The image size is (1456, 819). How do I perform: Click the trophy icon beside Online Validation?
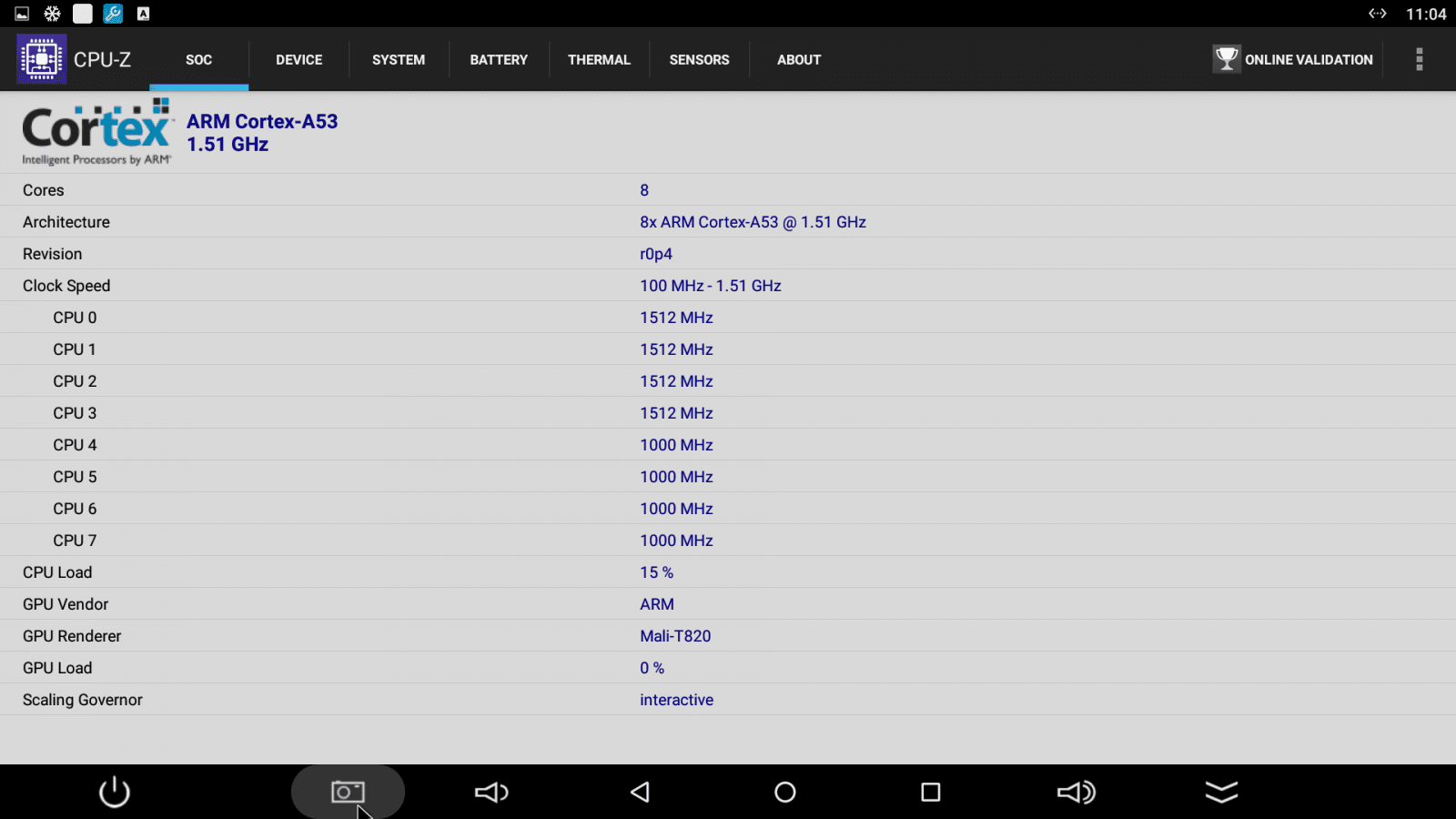[1226, 58]
